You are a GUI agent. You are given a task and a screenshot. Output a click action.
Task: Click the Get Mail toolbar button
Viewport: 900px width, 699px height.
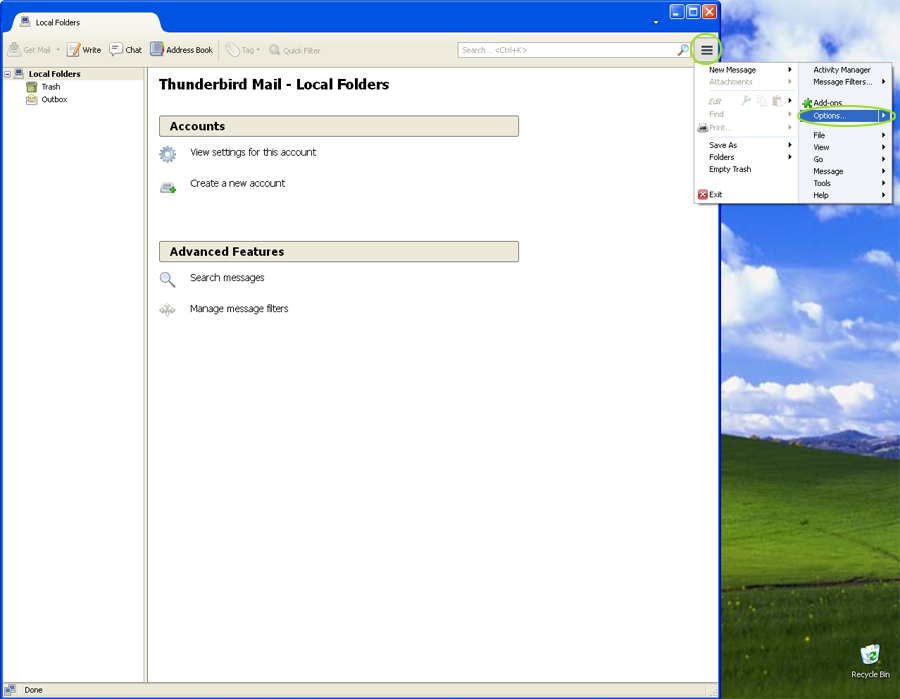29,50
